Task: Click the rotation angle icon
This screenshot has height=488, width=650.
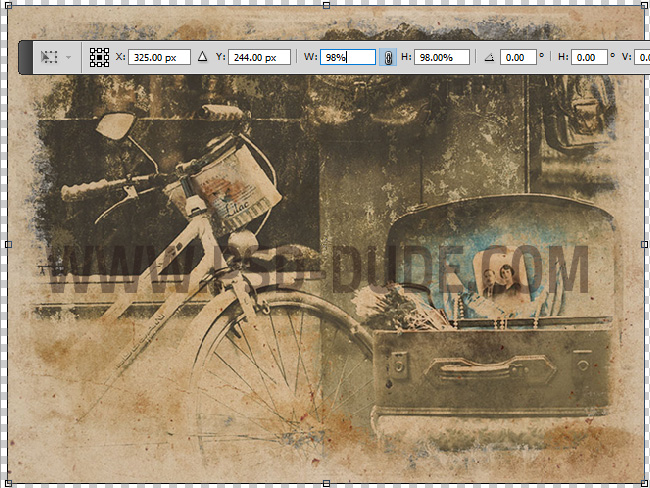Action: [x=489, y=57]
